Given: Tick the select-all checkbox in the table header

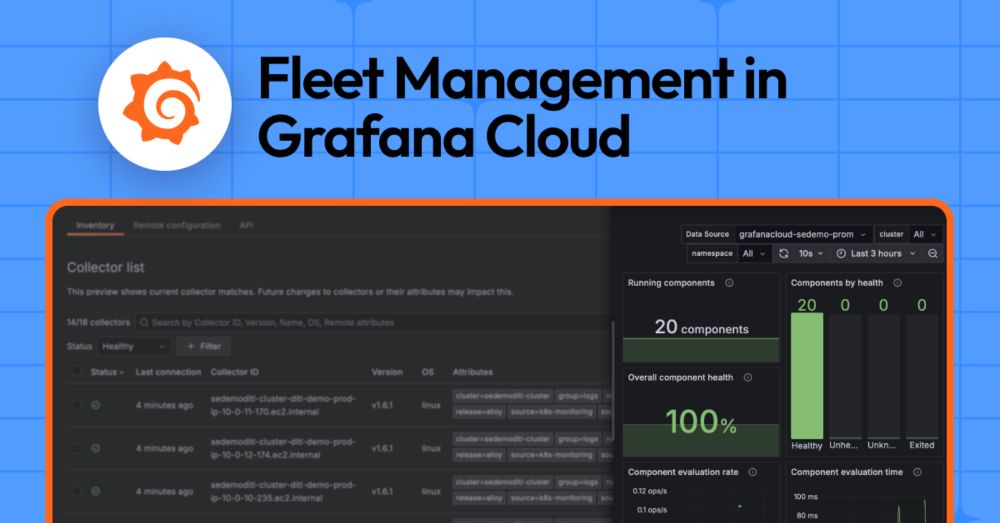Looking at the screenshot, I should point(77,371).
